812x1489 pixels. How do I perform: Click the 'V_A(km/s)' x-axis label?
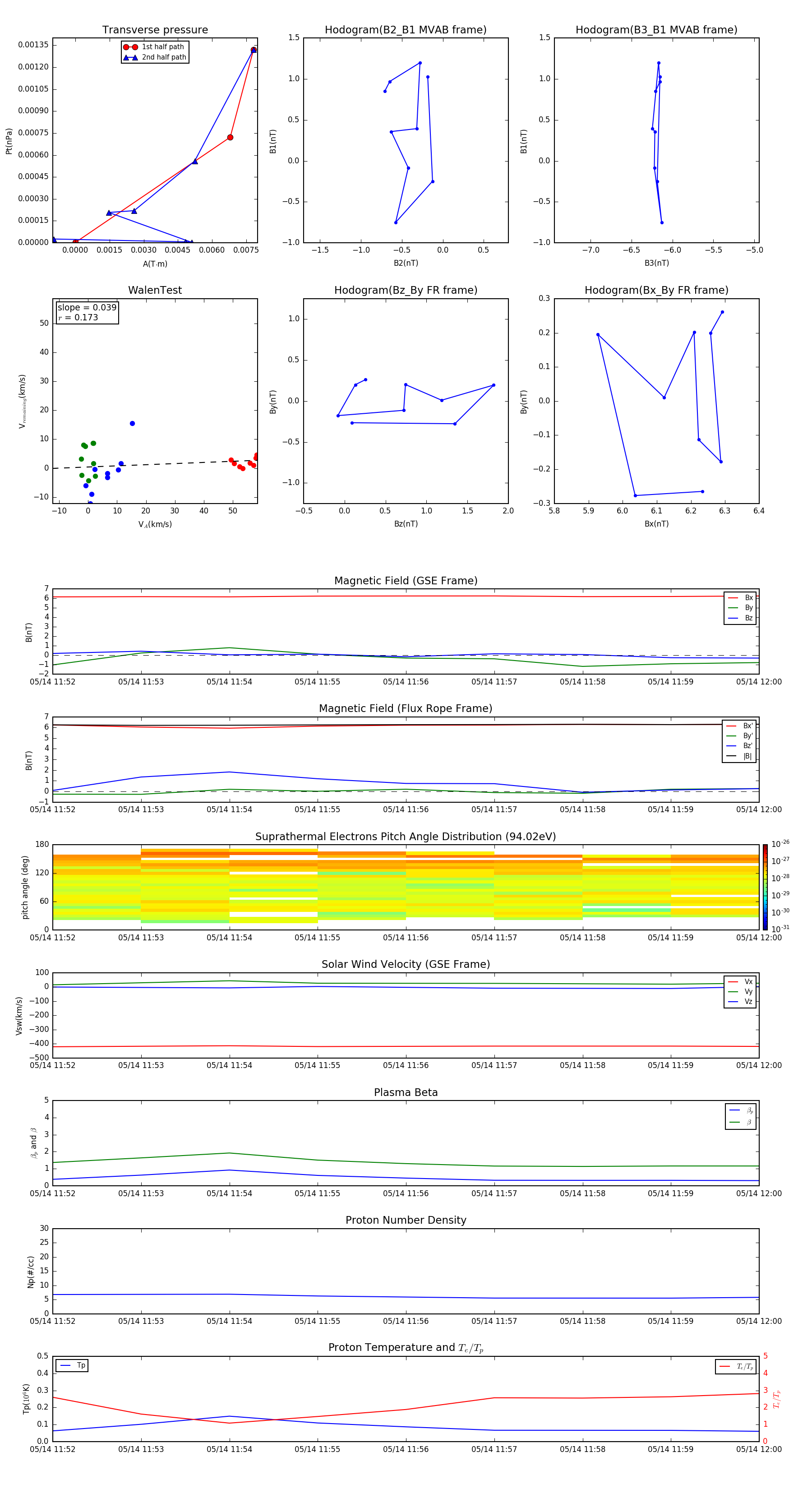tap(155, 524)
